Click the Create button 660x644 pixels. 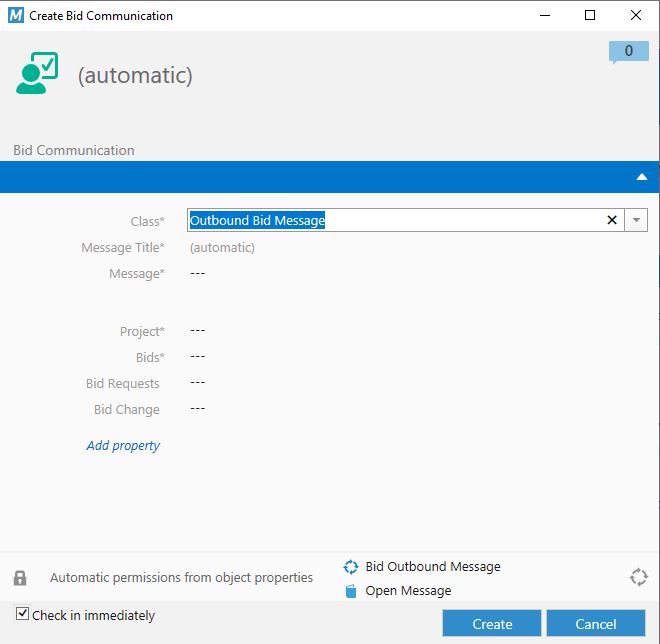(492, 624)
